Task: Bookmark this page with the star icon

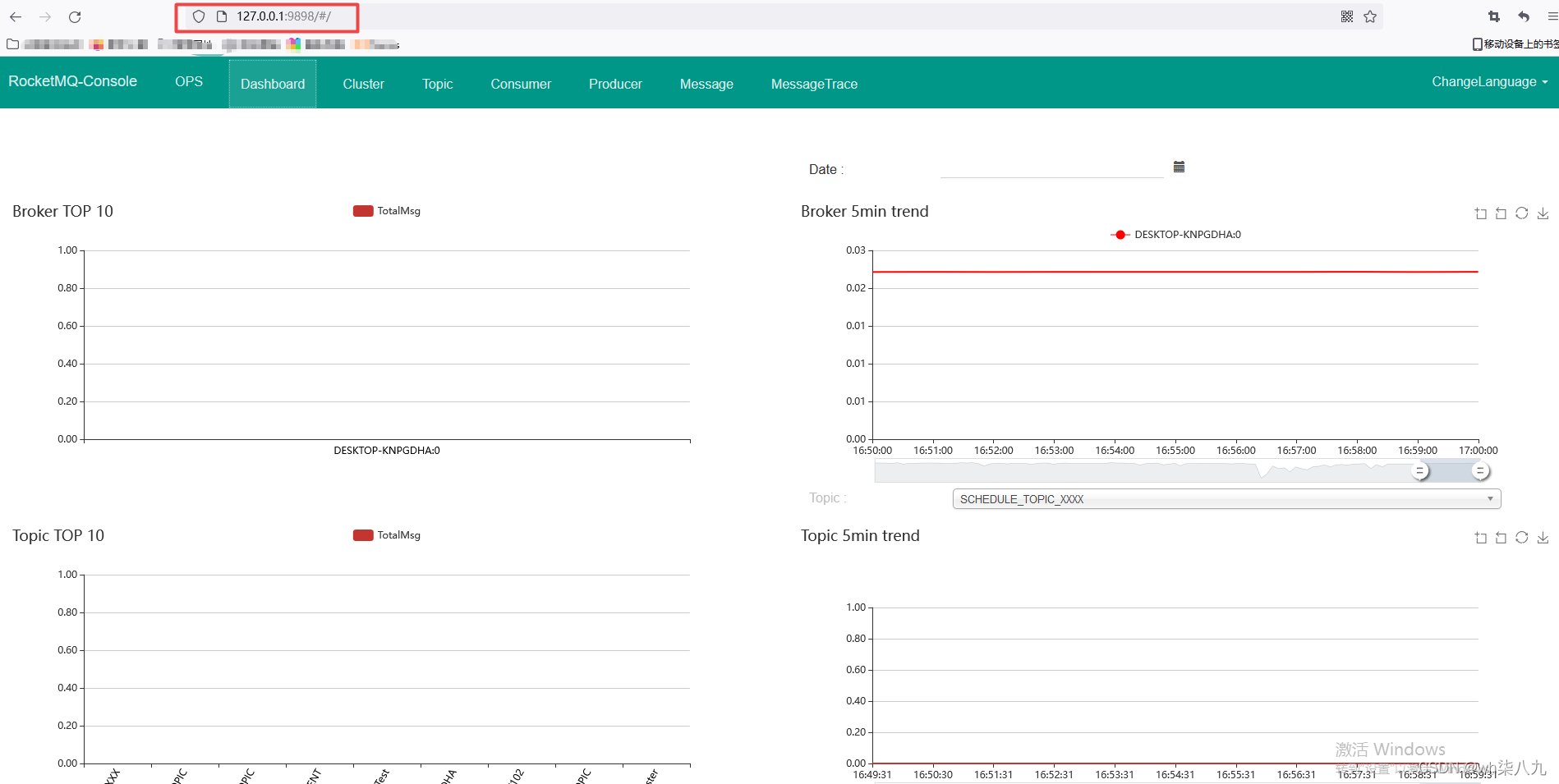Action: 1370,16
